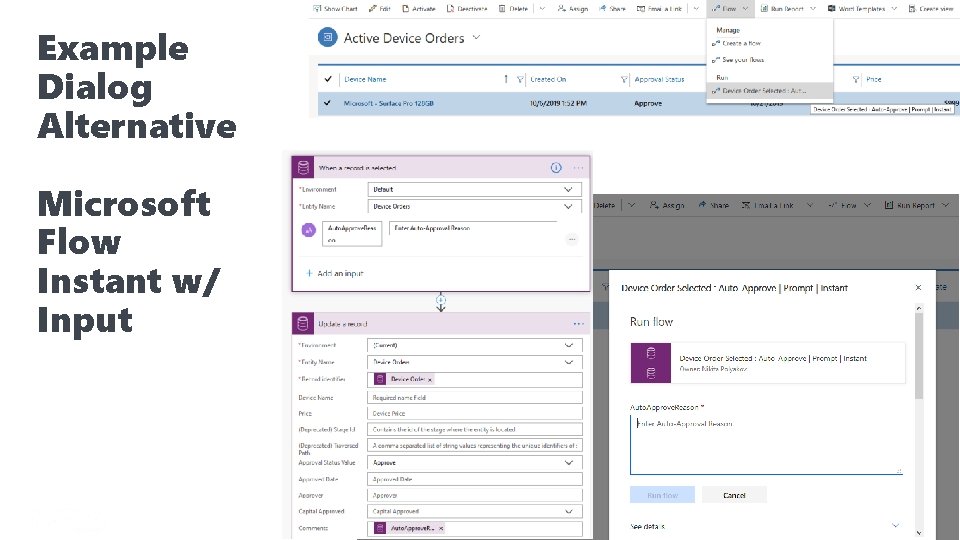
Task: Expand See details chevron in dialog
Action: point(896,525)
